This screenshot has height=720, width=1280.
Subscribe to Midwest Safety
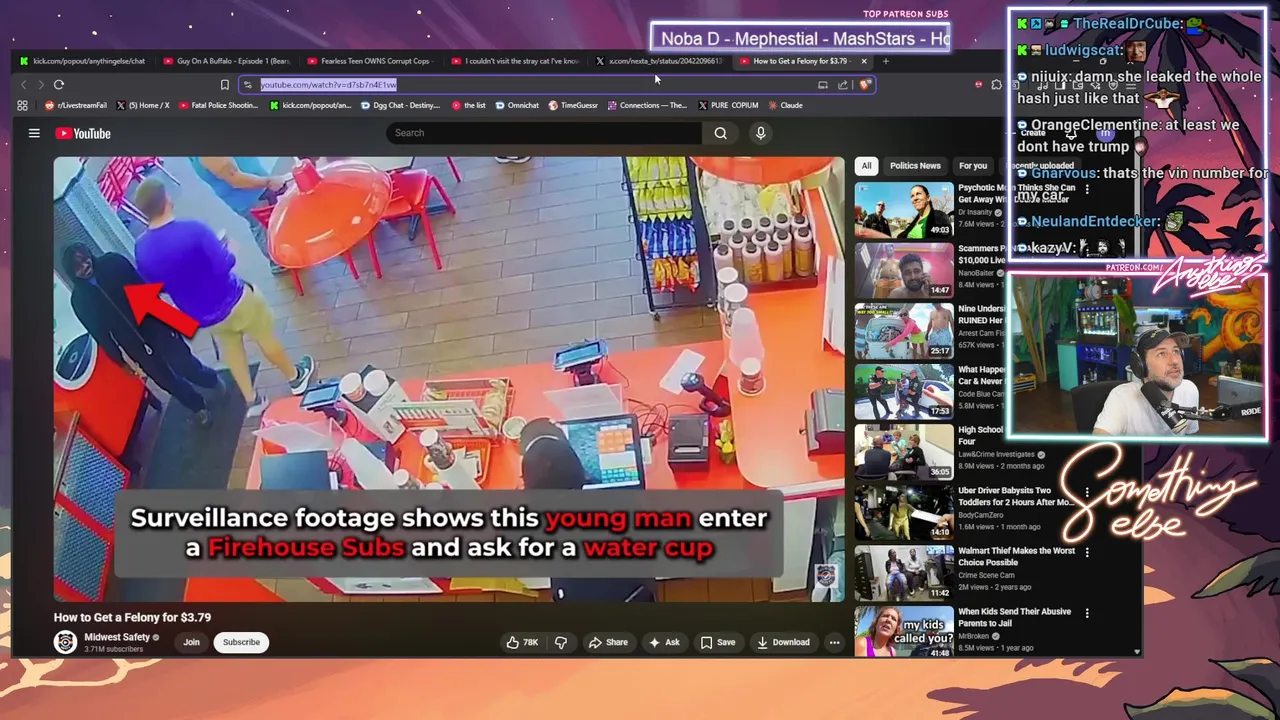[x=241, y=642]
